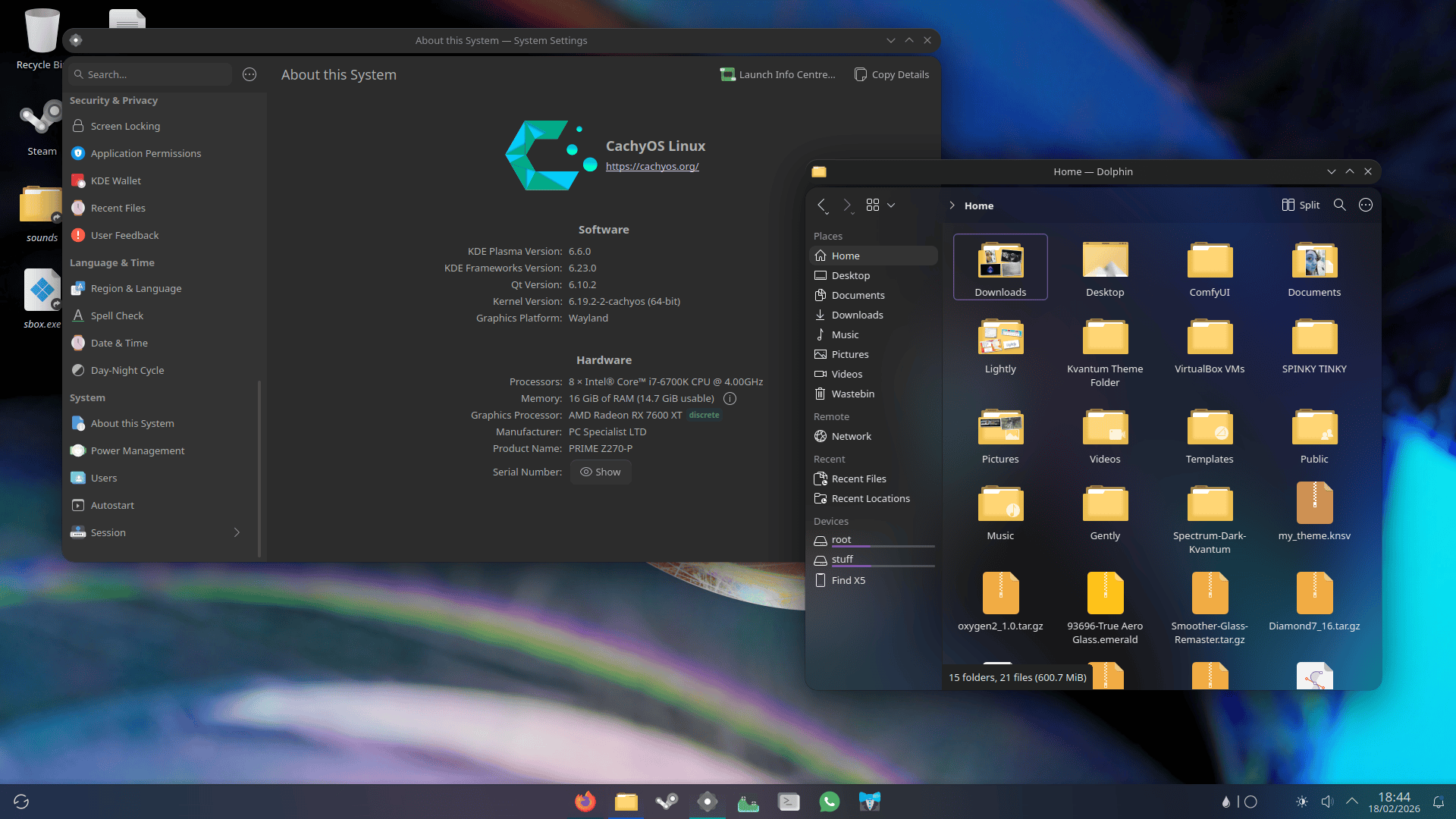
Task: Launch the terminal icon in the taskbar
Action: point(789,802)
